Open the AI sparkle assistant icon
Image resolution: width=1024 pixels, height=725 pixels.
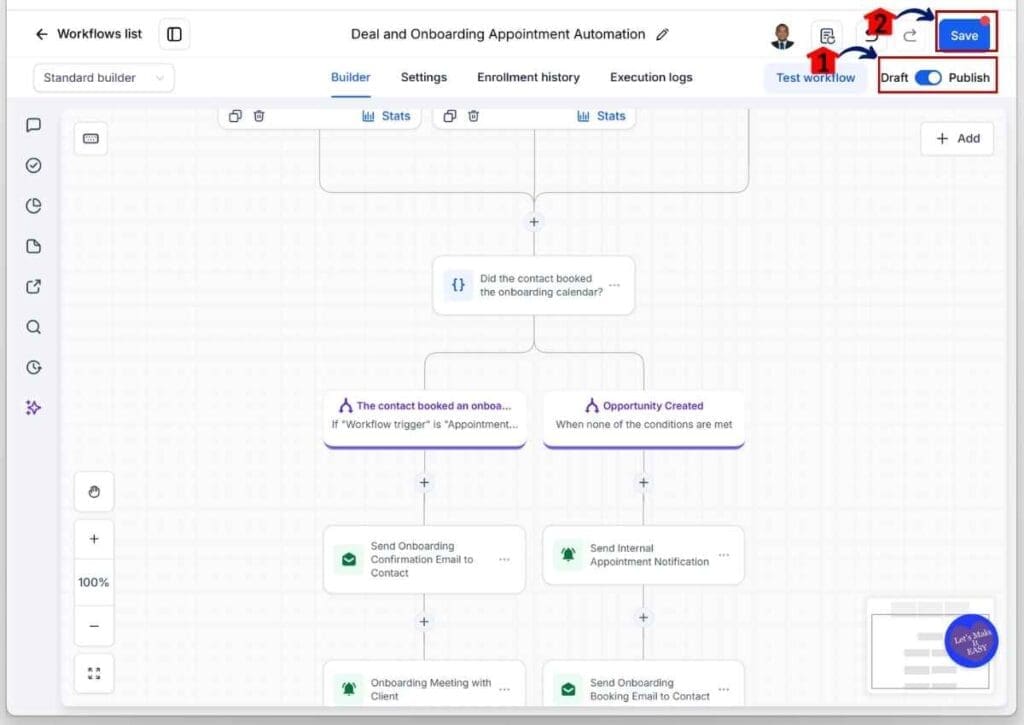[x=33, y=408]
